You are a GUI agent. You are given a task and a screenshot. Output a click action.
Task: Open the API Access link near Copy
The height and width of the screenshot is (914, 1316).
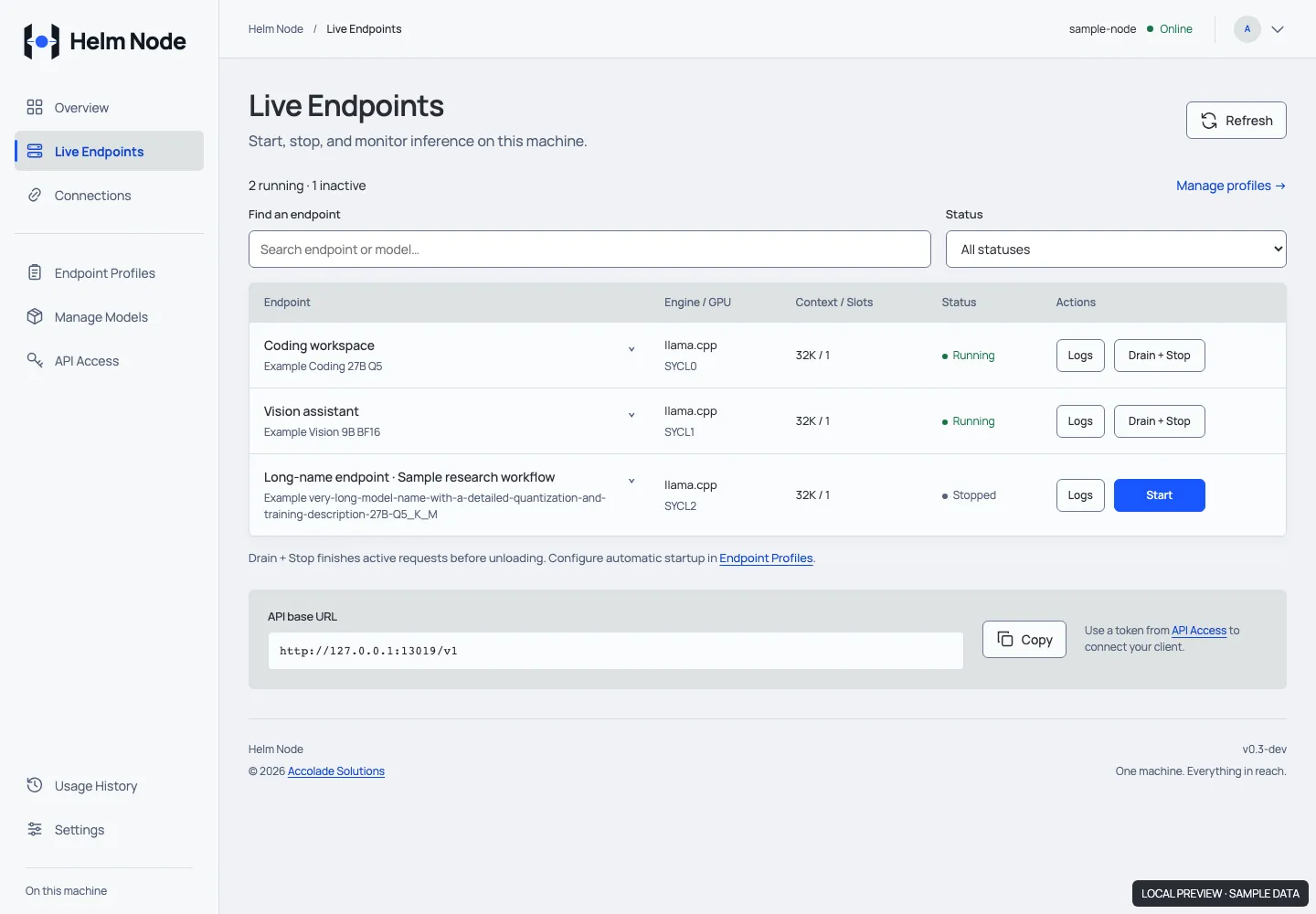click(x=1199, y=631)
